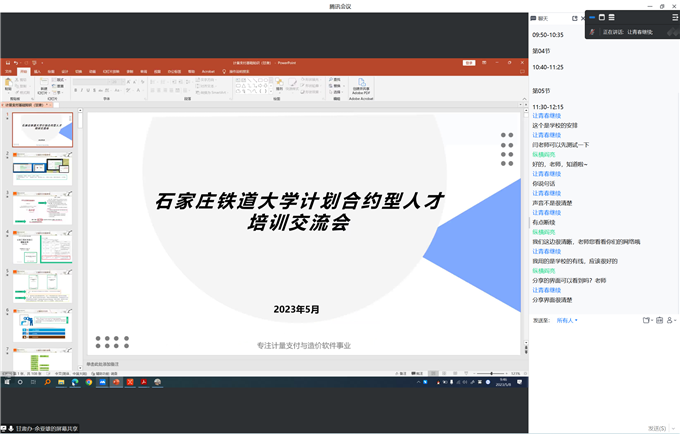Switch to the compact single-bar view
The image size is (680, 434).
click(x=592, y=17)
